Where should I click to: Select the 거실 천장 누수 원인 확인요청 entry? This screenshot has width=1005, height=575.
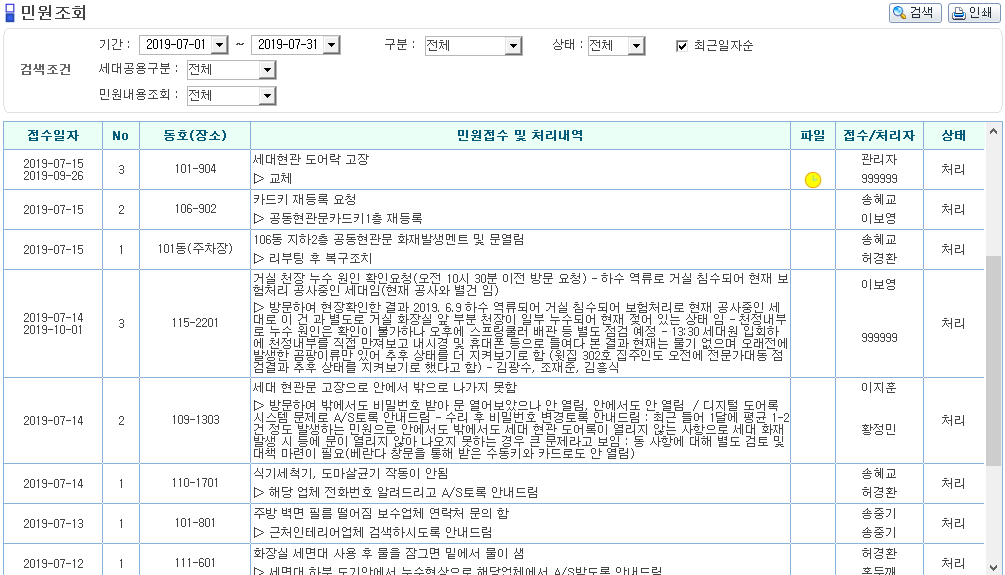click(520, 284)
